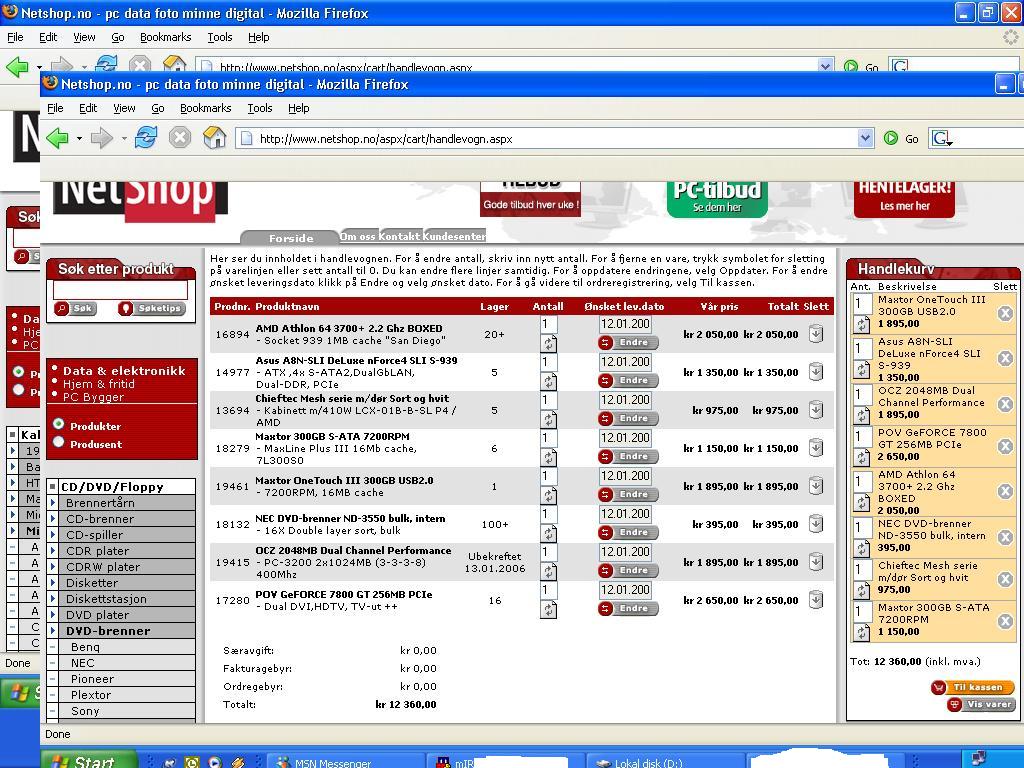Update quantity icon for AMD Athlon row
This screenshot has width=1024, height=768.
click(x=549, y=344)
